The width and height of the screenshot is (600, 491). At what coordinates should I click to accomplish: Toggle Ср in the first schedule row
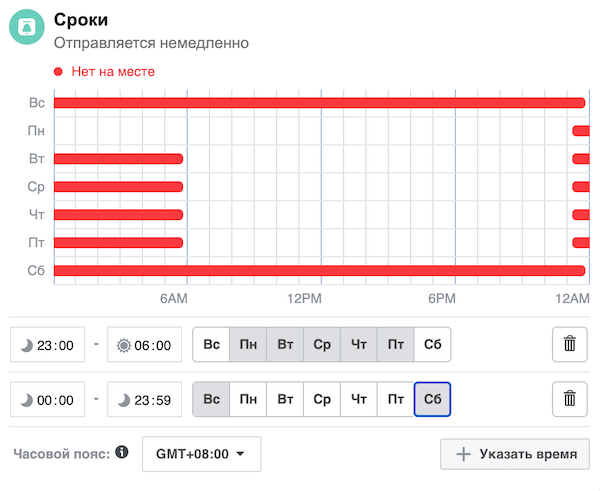[x=322, y=345]
